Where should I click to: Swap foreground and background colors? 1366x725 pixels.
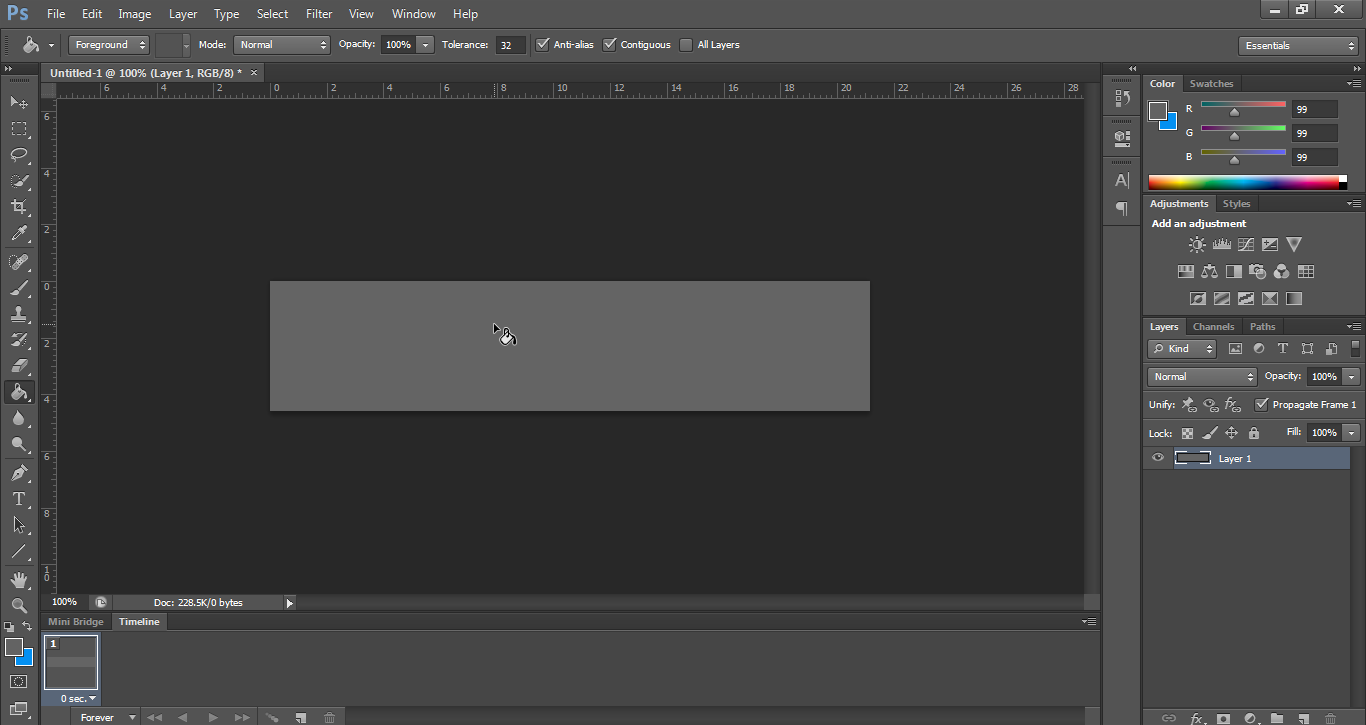click(27, 626)
